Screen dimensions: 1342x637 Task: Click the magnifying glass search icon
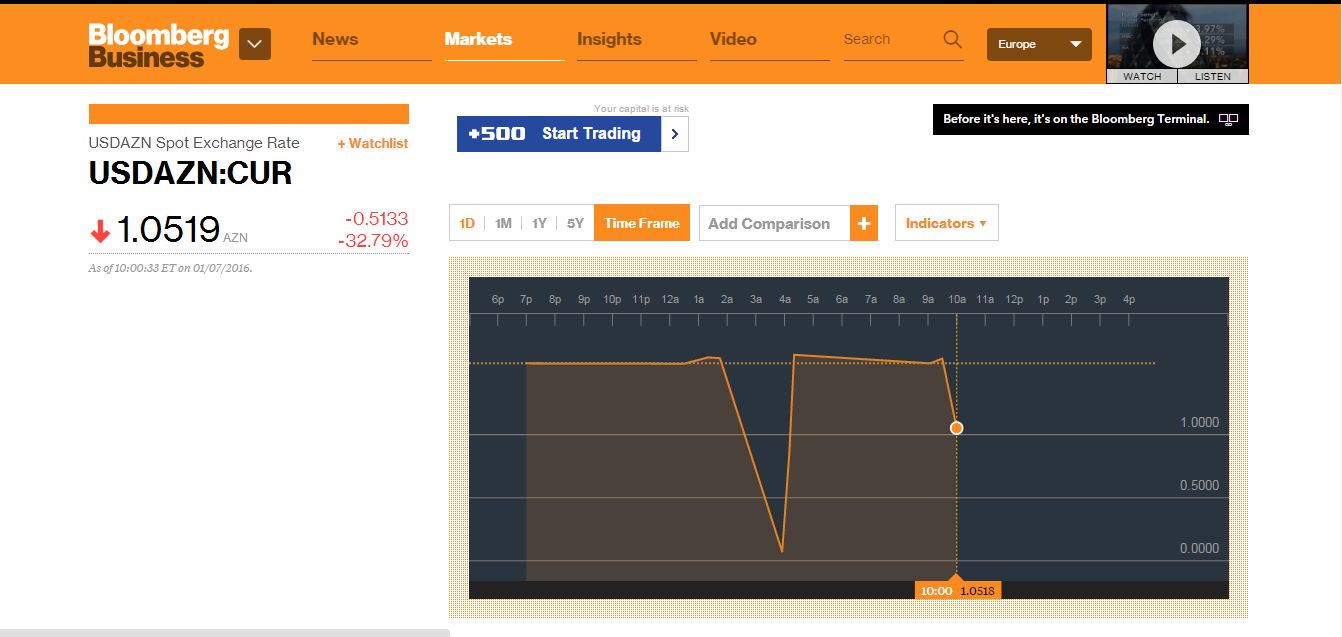click(952, 40)
